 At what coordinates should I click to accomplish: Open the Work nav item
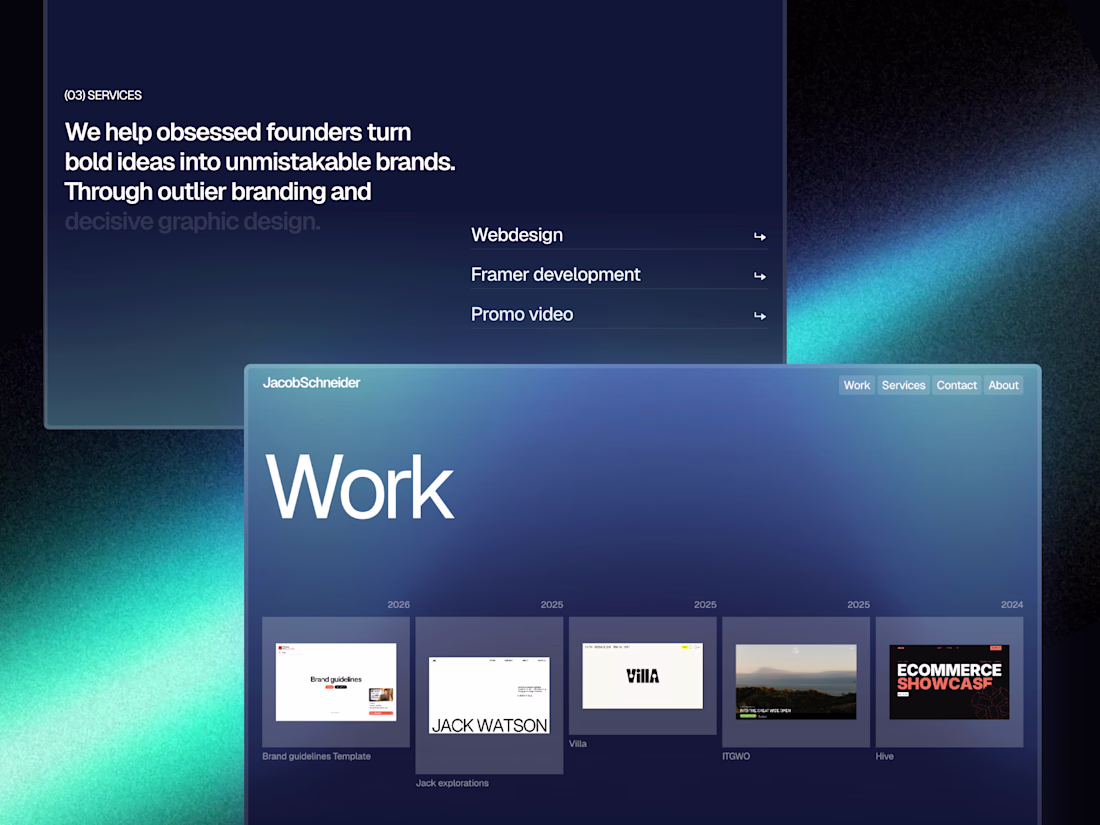click(857, 385)
